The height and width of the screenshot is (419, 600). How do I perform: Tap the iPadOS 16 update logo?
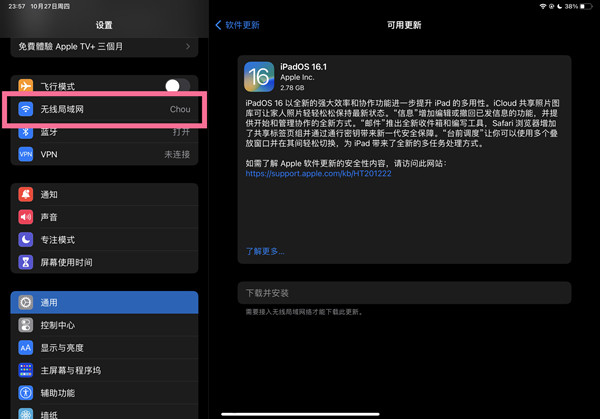pyautogui.click(x=259, y=77)
